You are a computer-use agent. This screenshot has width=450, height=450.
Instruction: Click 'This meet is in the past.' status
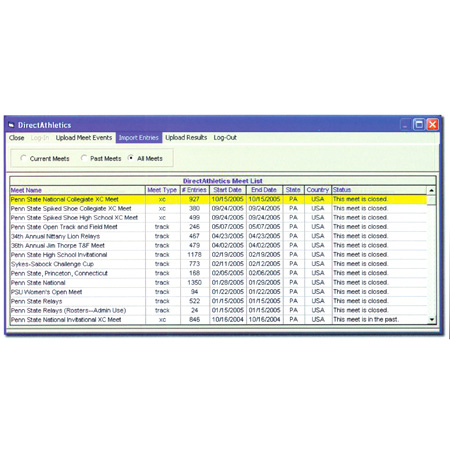(366, 320)
